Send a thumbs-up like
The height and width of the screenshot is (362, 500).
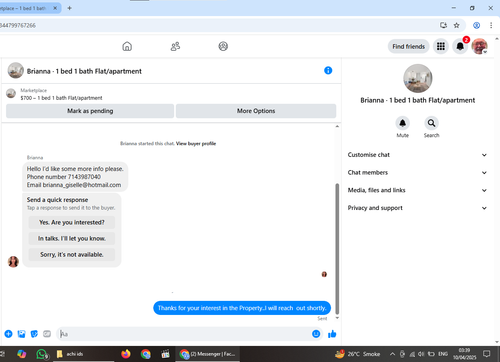[332, 334]
